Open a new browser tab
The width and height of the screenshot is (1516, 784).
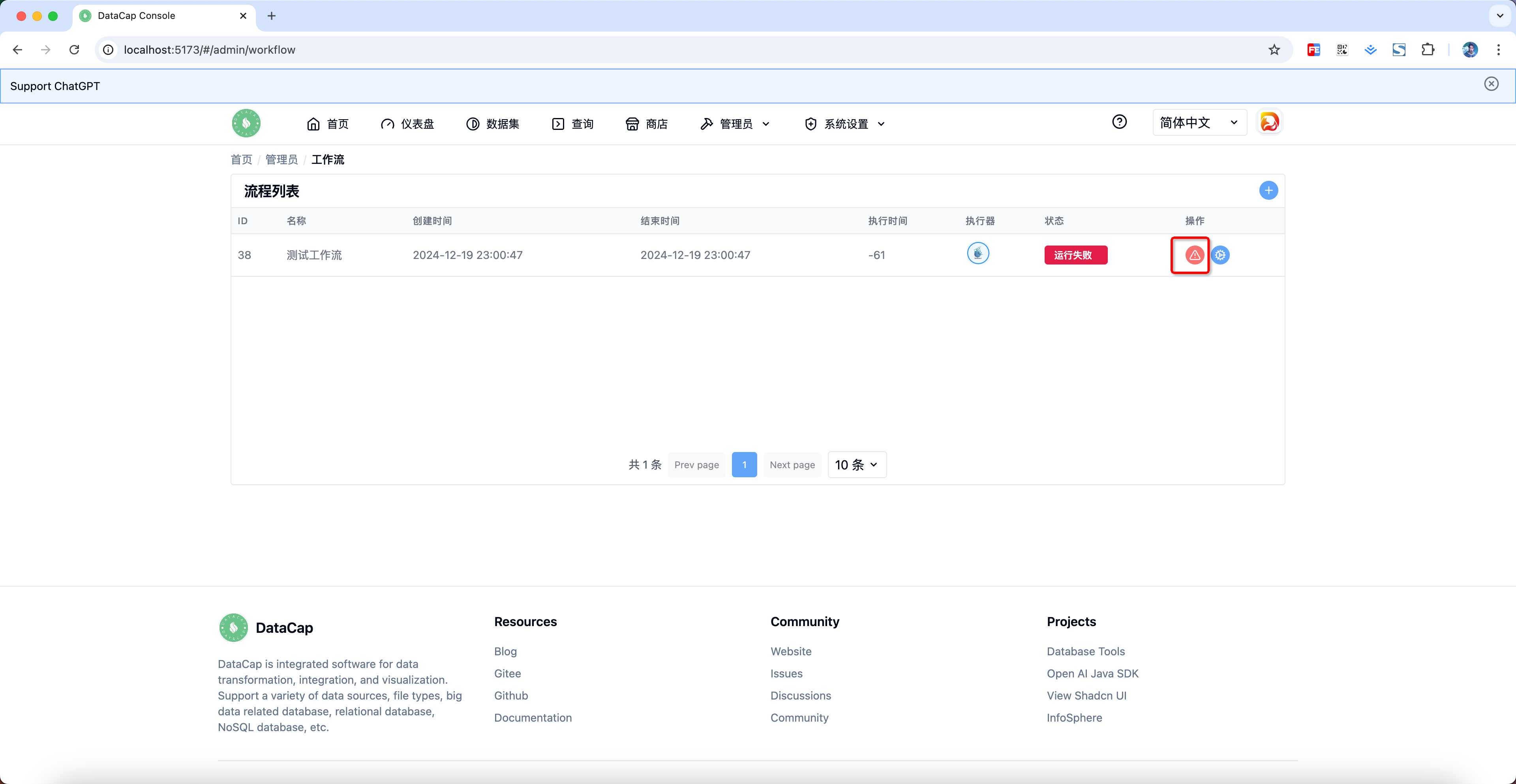(271, 16)
